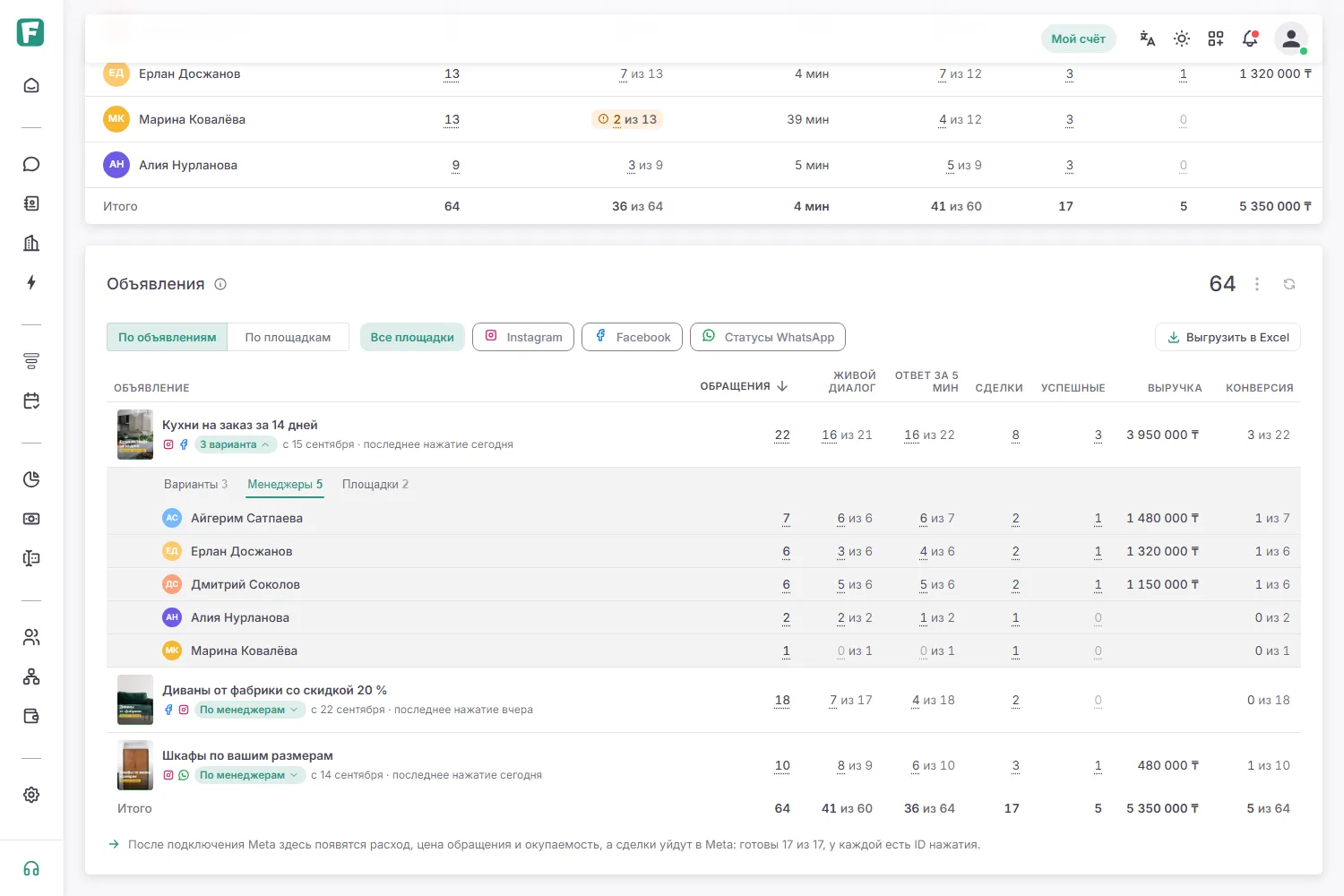
Task: Open the apps grid icon
Action: (1216, 39)
